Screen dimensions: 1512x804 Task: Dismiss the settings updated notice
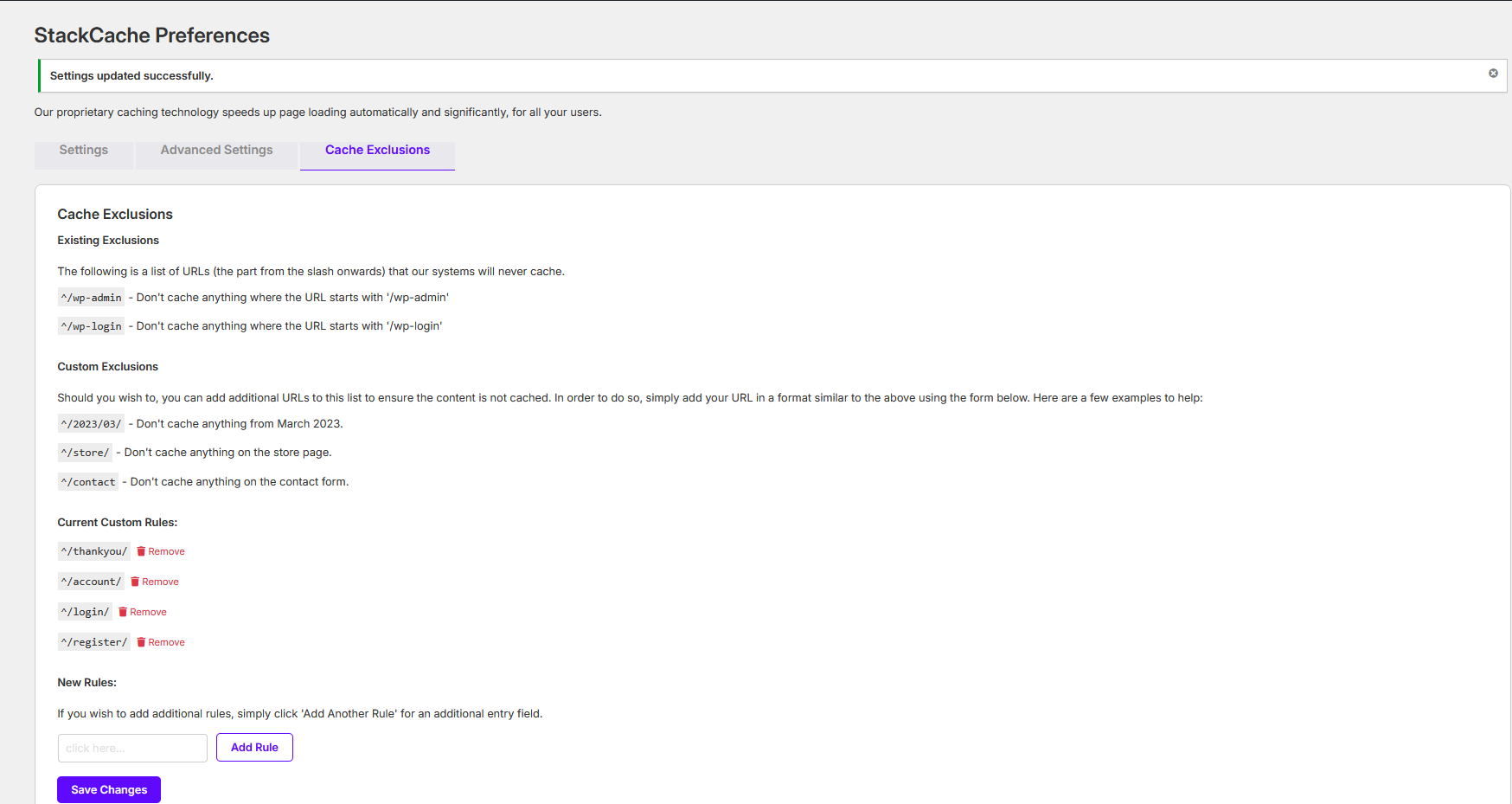[1493, 74]
